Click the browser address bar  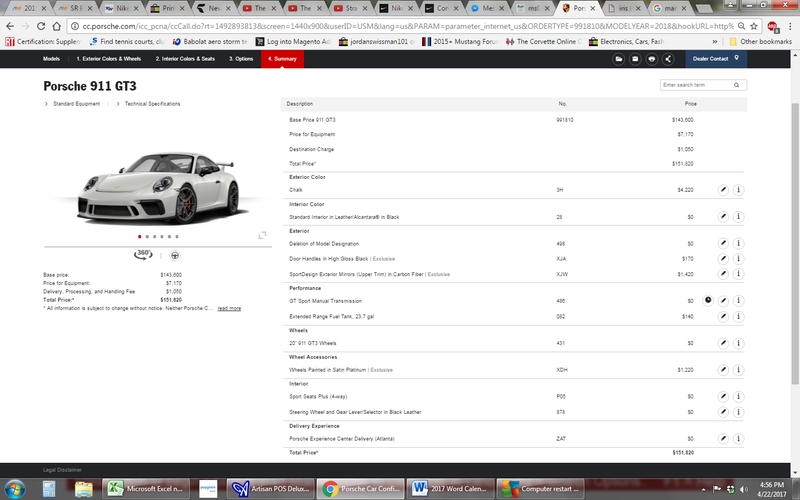407,26
